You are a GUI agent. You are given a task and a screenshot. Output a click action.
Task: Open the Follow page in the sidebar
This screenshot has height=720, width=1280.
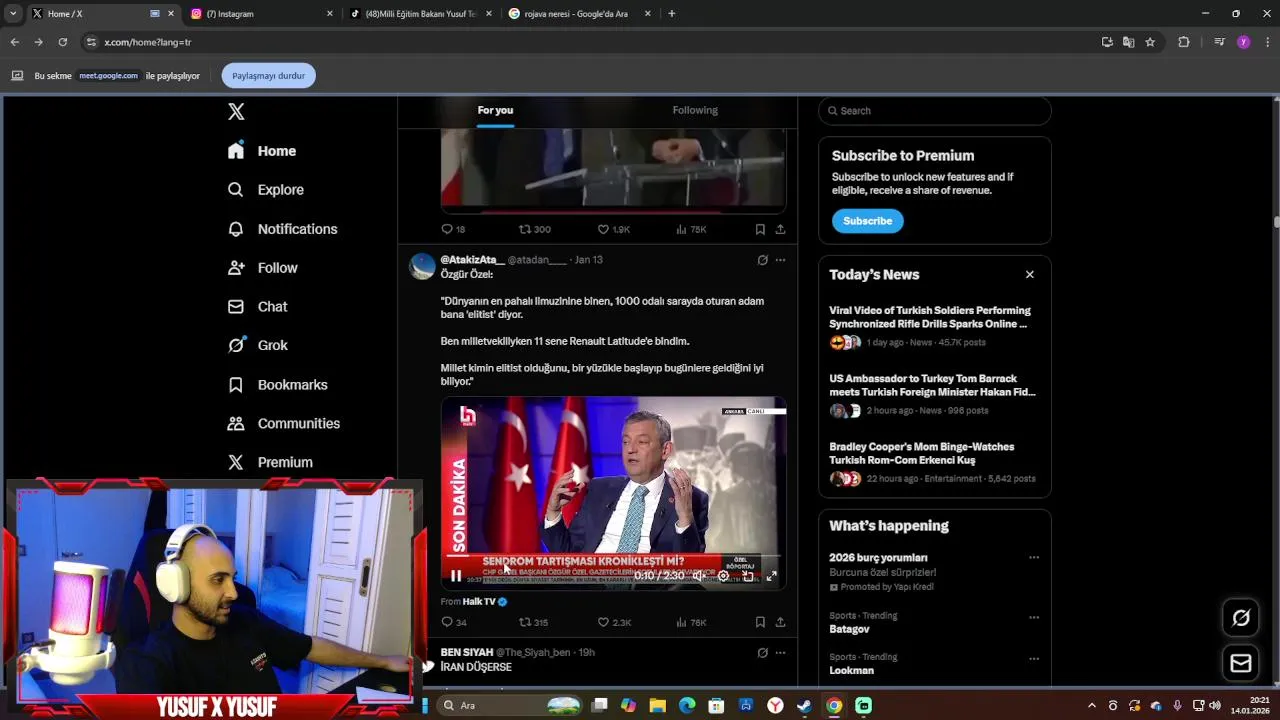pos(262,268)
